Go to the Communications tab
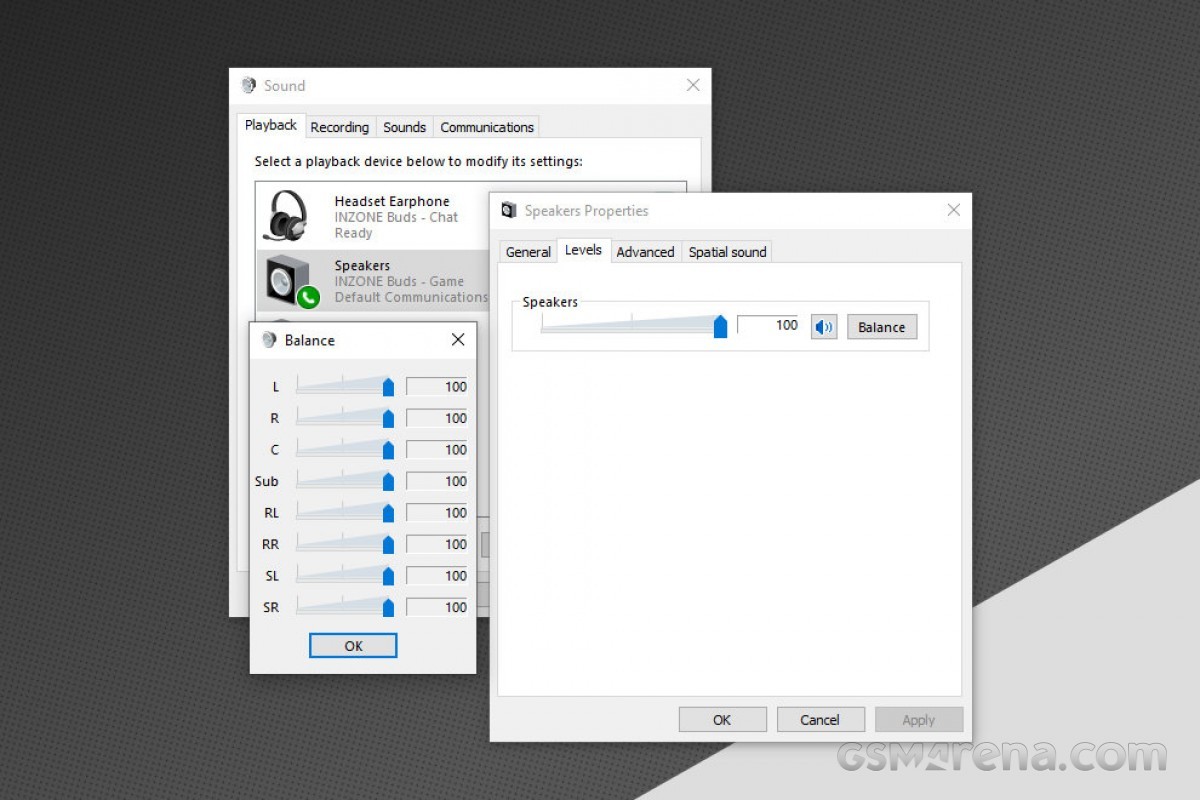Viewport: 1200px width, 800px height. (x=487, y=127)
